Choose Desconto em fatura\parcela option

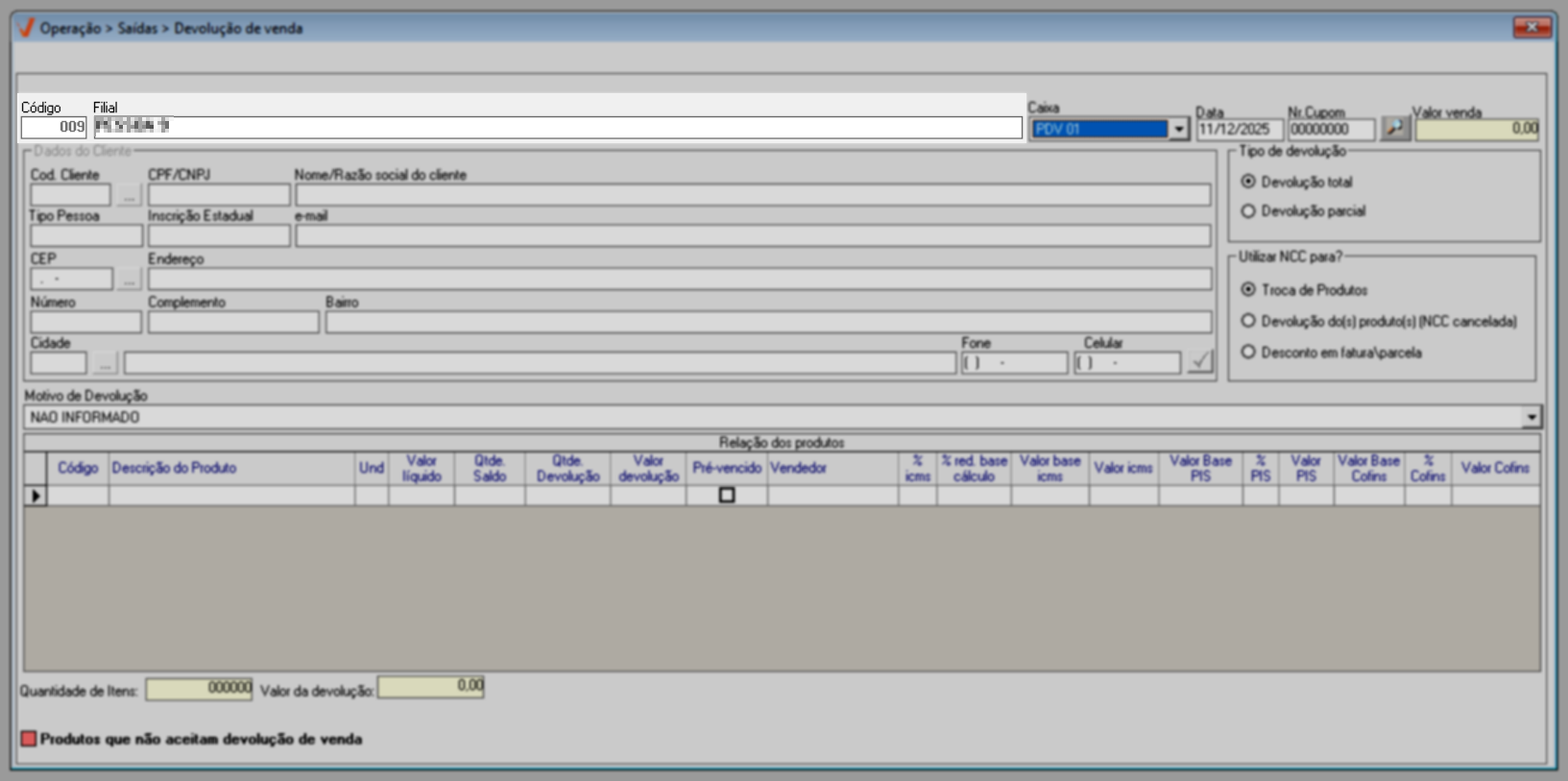[1248, 353]
